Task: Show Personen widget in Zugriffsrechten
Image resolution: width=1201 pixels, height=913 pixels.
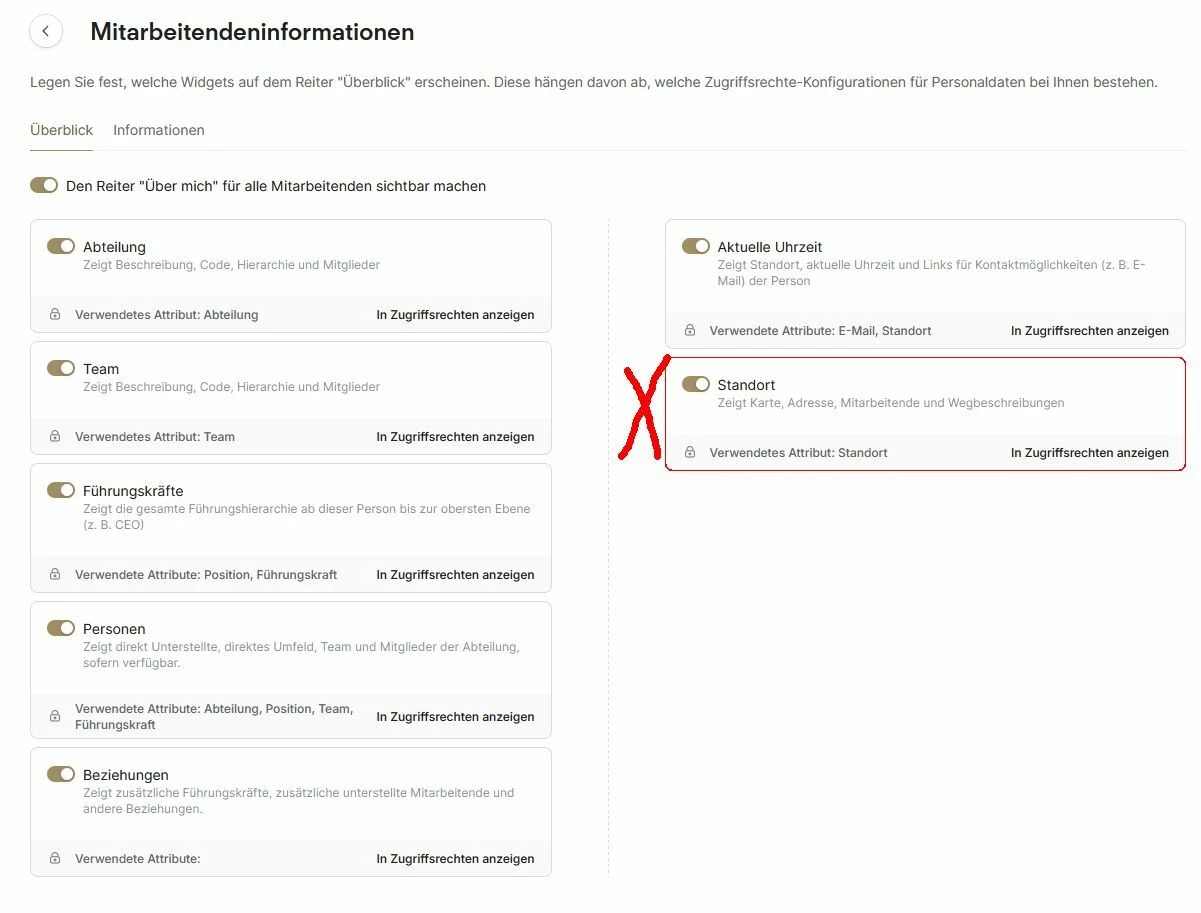Action: pyautogui.click(x=455, y=717)
